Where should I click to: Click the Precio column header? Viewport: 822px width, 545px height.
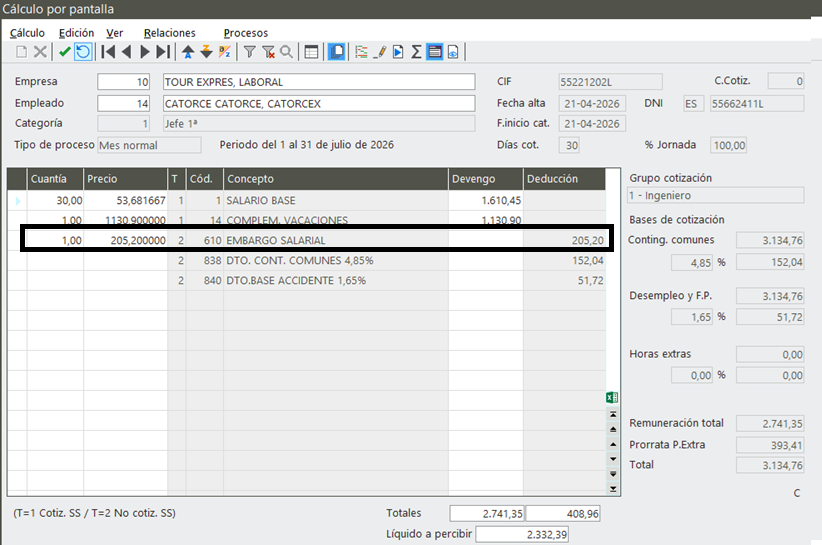(x=125, y=179)
